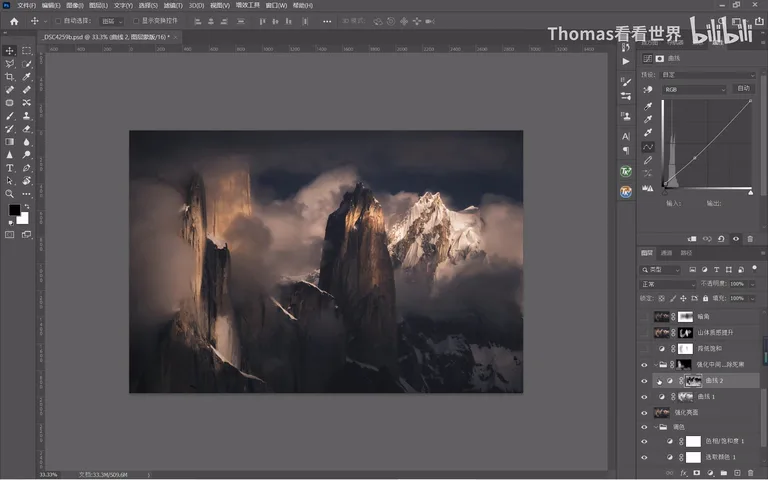This screenshot has height=480, width=768.
Task: Open the orange-blue TK panel icon
Action: pos(625,192)
